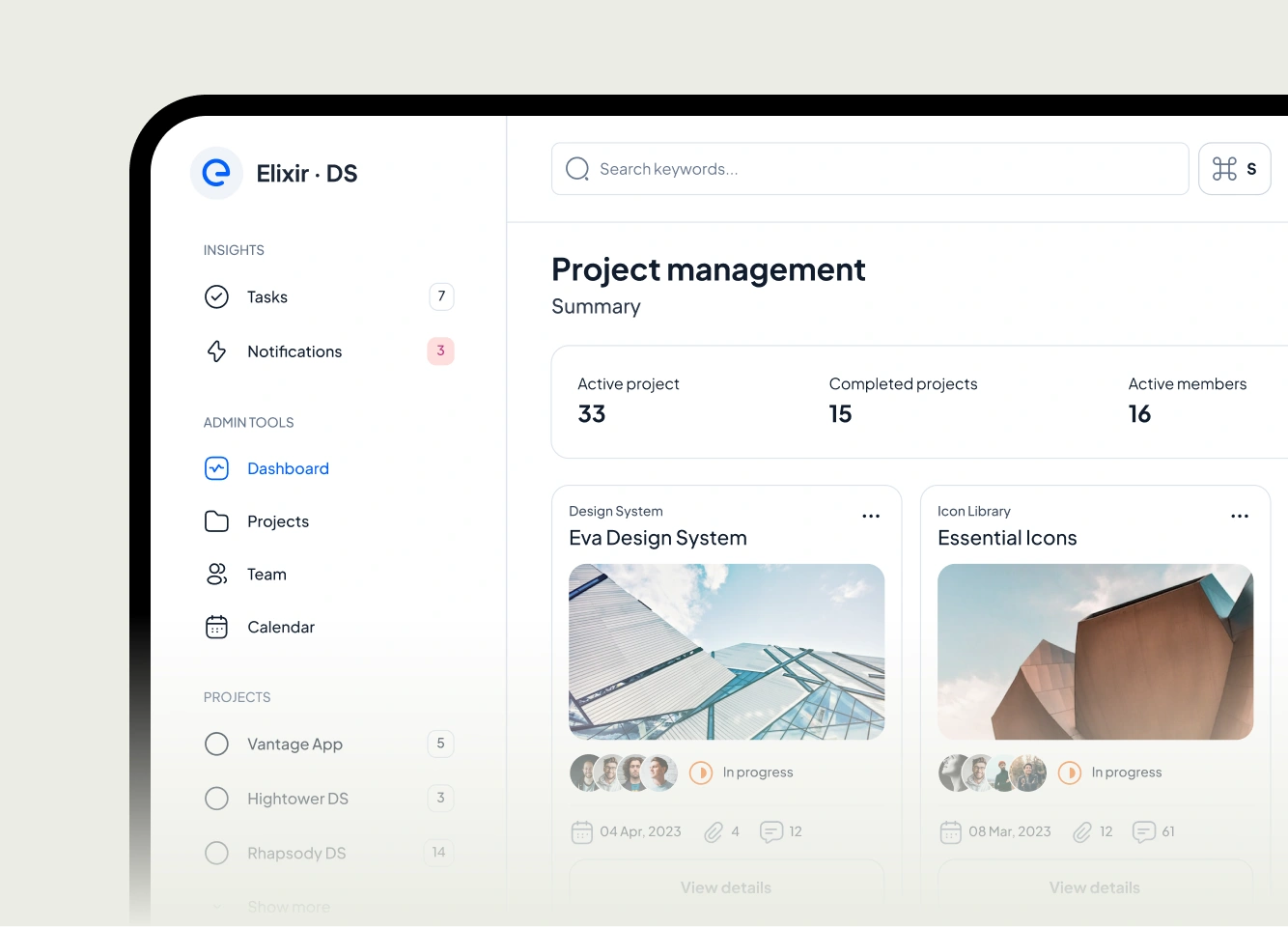The width and height of the screenshot is (1288, 927).
Task: Select the Hightower DS circle indicator
Action: pyautogui.click(x=216, y=799)
